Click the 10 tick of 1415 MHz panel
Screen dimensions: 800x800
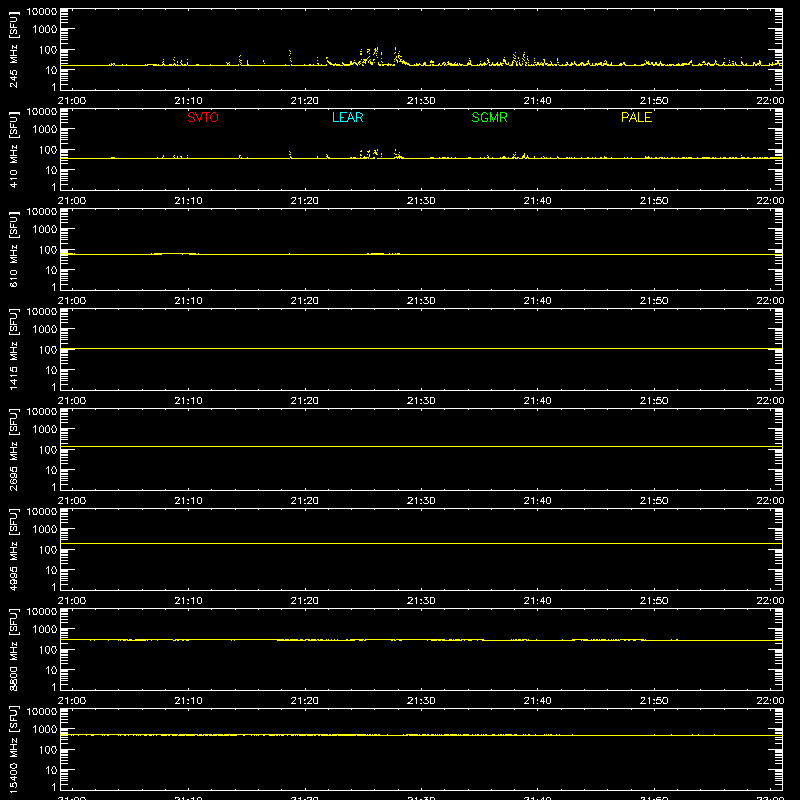click(51, 370)
